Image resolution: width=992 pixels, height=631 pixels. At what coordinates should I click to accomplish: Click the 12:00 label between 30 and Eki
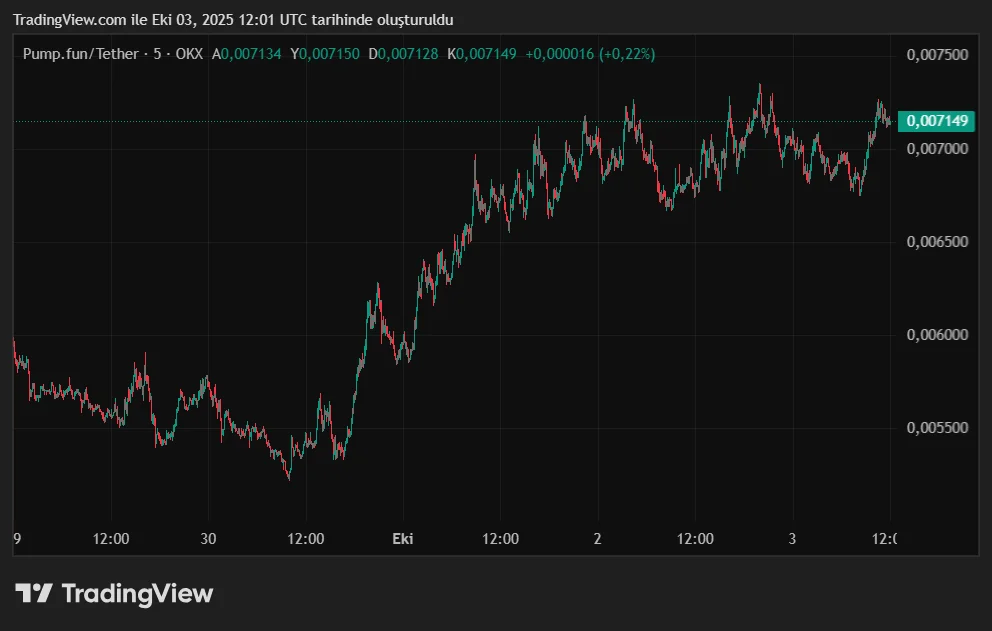305,539
